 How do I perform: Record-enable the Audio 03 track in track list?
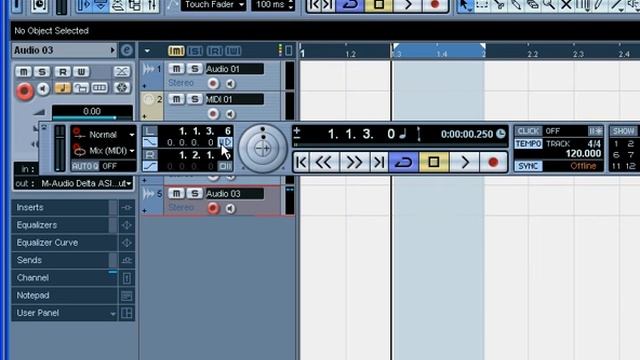[x=213, y=209]
